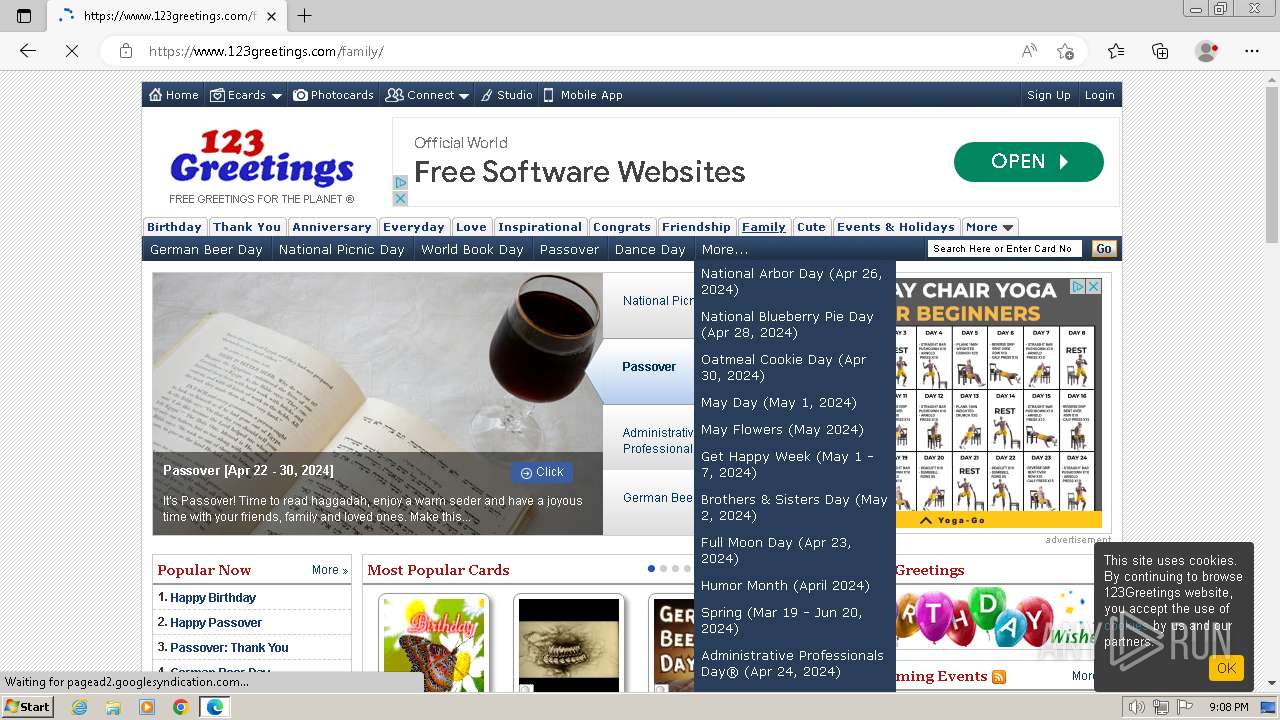The height and width of the screenshot is (720, 1280).
Task: Go back to the previous page
Action: 28,51
